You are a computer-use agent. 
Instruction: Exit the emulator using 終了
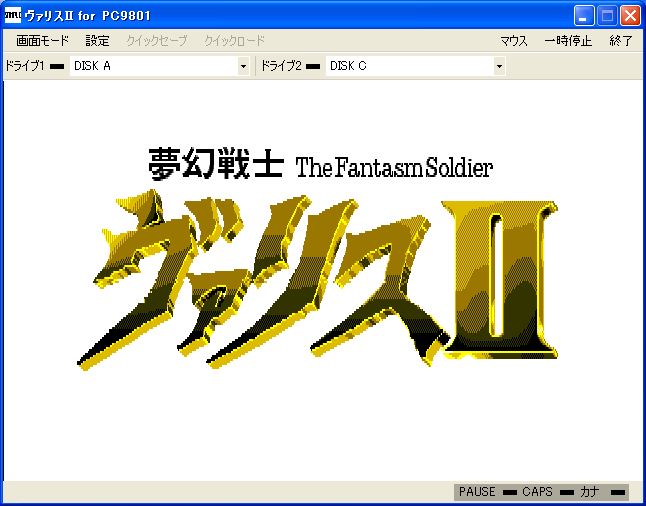(x=620, y=41)
